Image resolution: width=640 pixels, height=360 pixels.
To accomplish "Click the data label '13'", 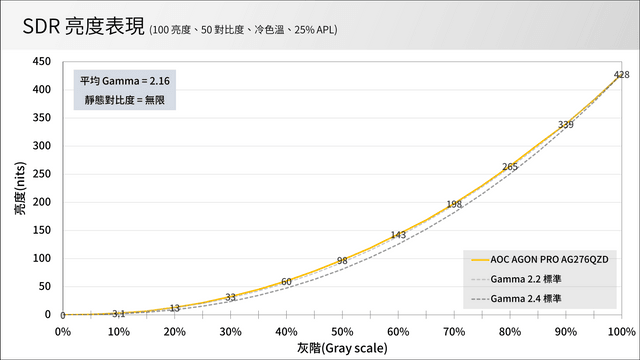I will tap(175, 308).
